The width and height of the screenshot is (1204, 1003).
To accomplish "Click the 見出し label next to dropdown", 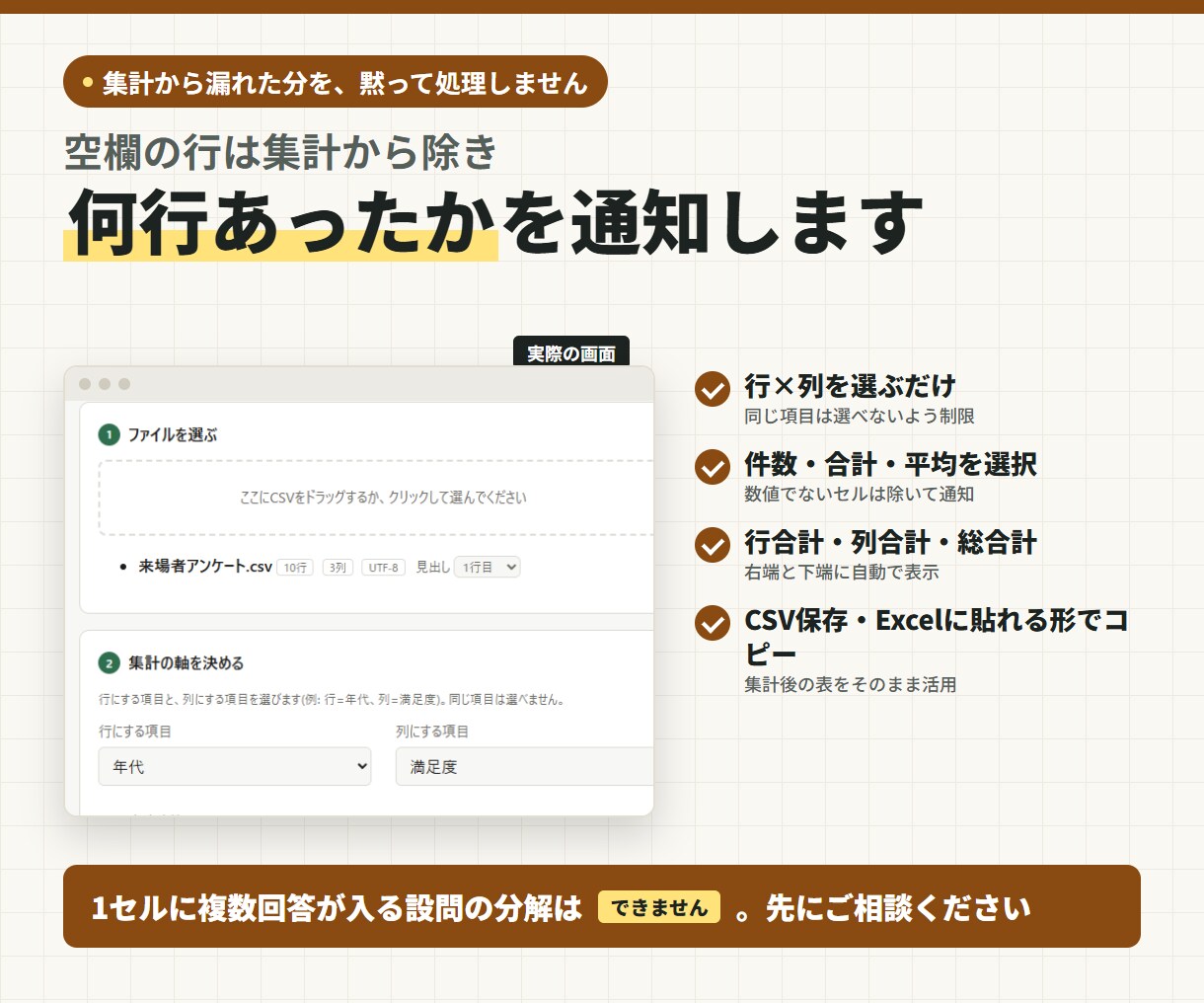I will coord(432,567).
